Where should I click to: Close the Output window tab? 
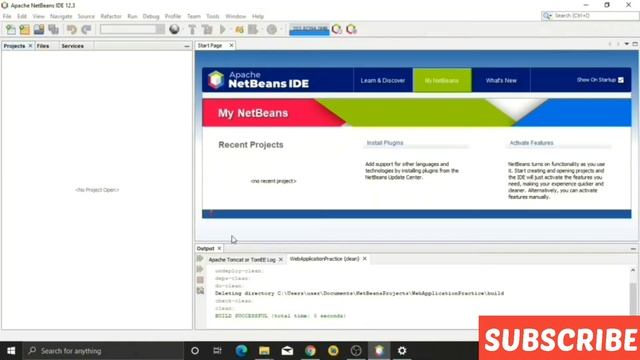coord(219,248)
